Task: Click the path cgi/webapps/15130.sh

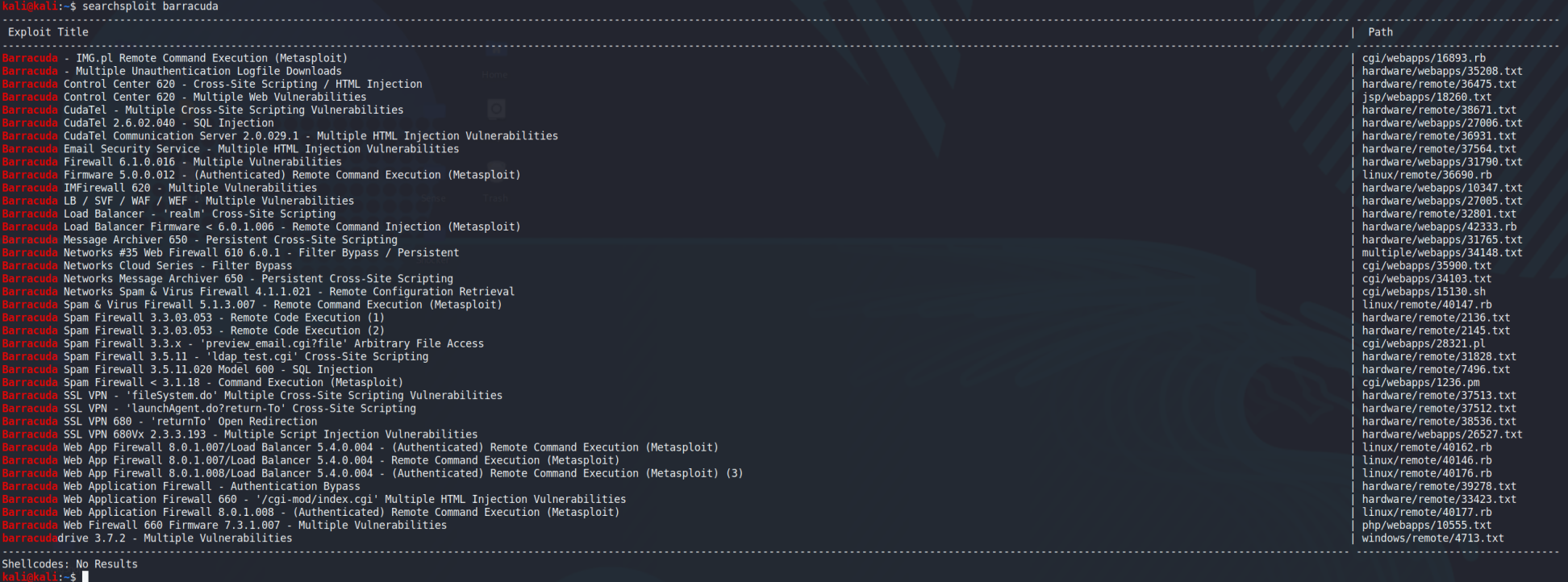Action: coord(1424,292)
